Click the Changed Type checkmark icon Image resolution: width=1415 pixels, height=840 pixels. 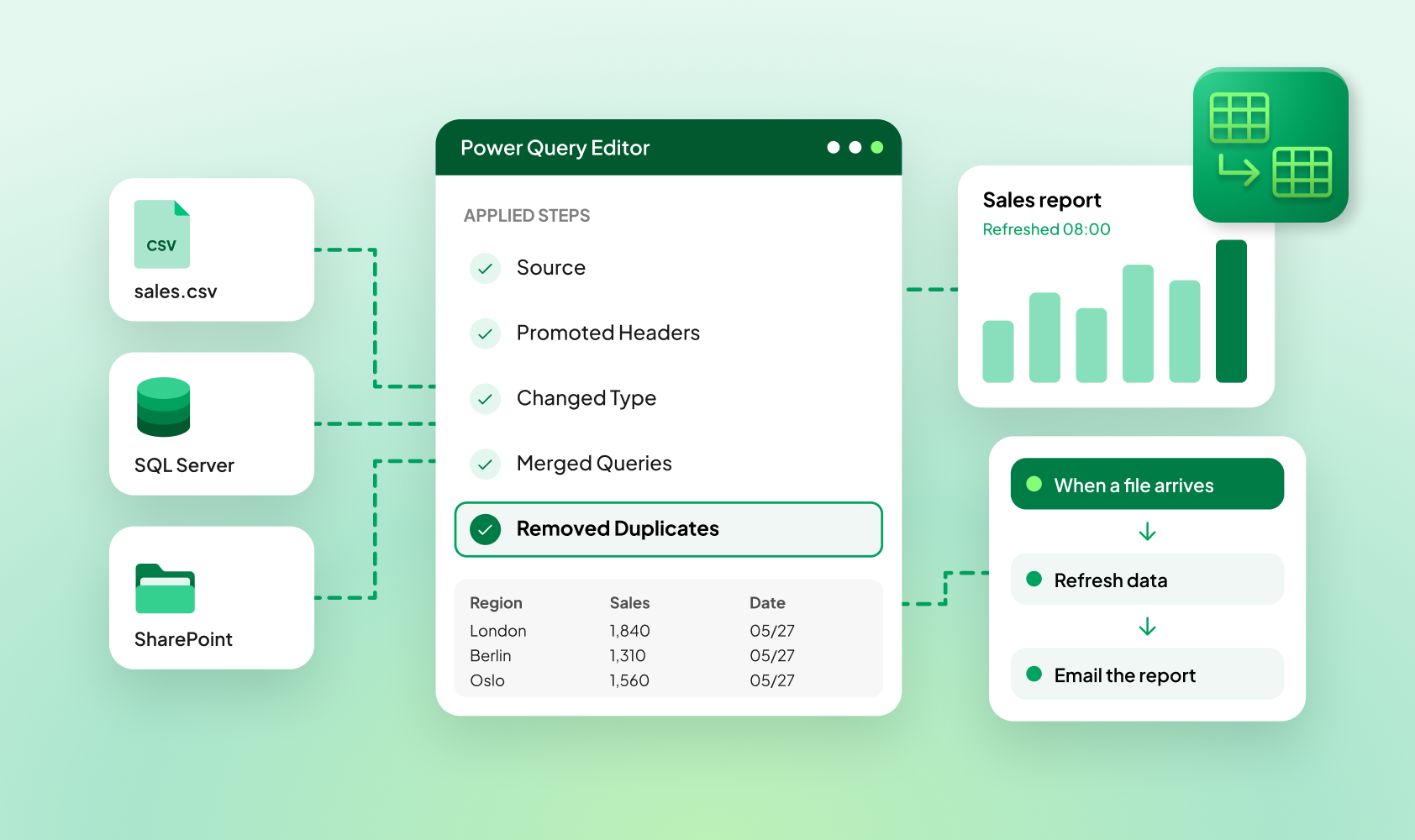(485, 399)
